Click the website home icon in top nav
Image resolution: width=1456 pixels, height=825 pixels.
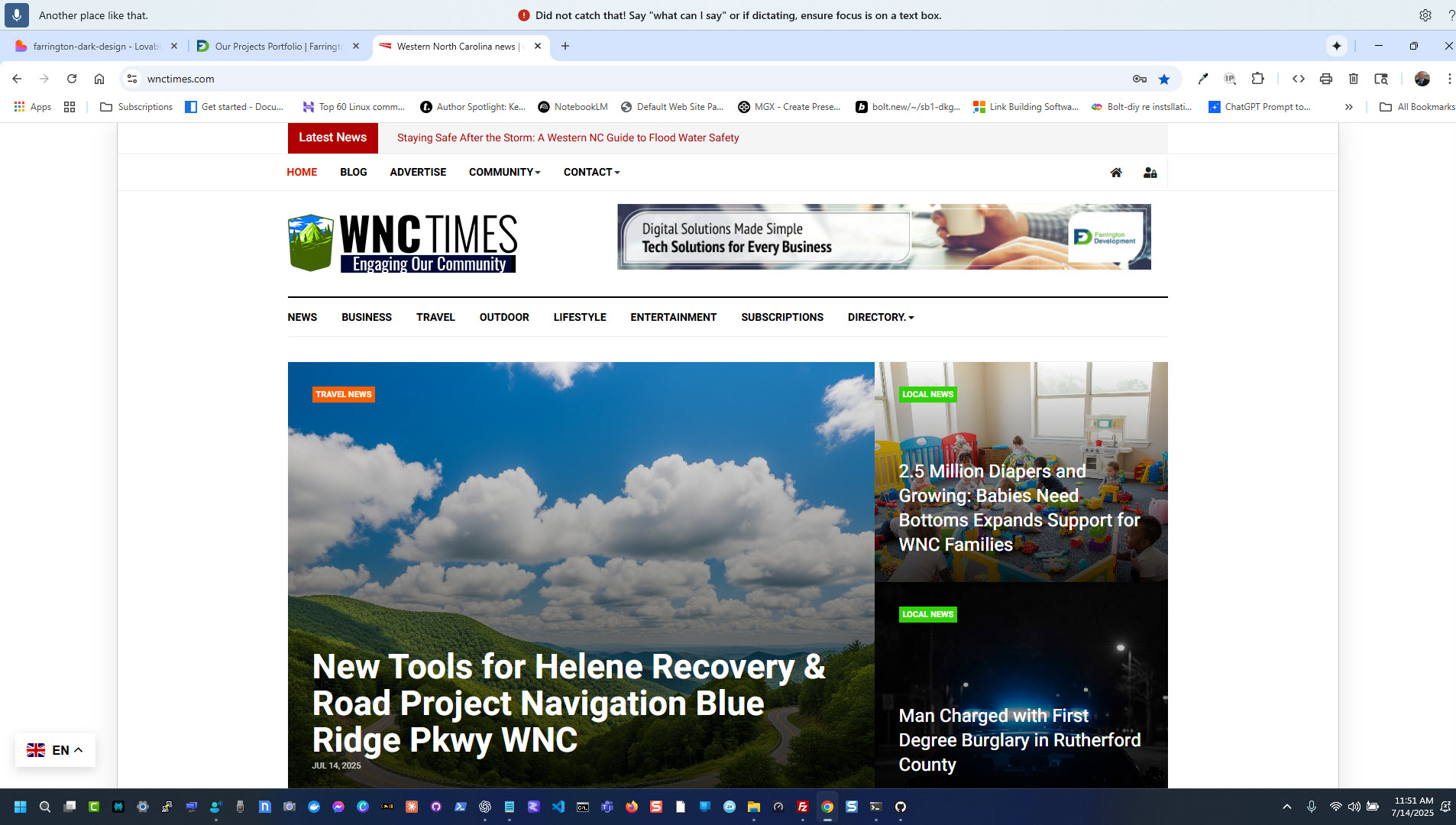(x=1116, y=173)
